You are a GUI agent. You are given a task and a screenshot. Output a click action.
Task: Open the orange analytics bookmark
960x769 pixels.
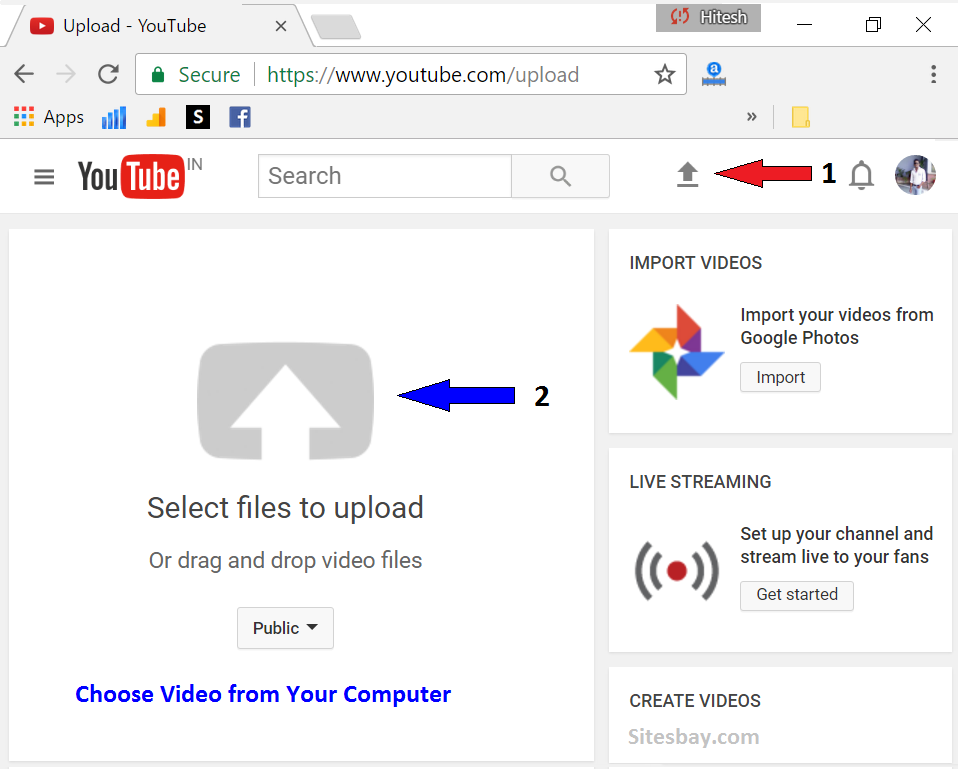click(x=156, y=117)
